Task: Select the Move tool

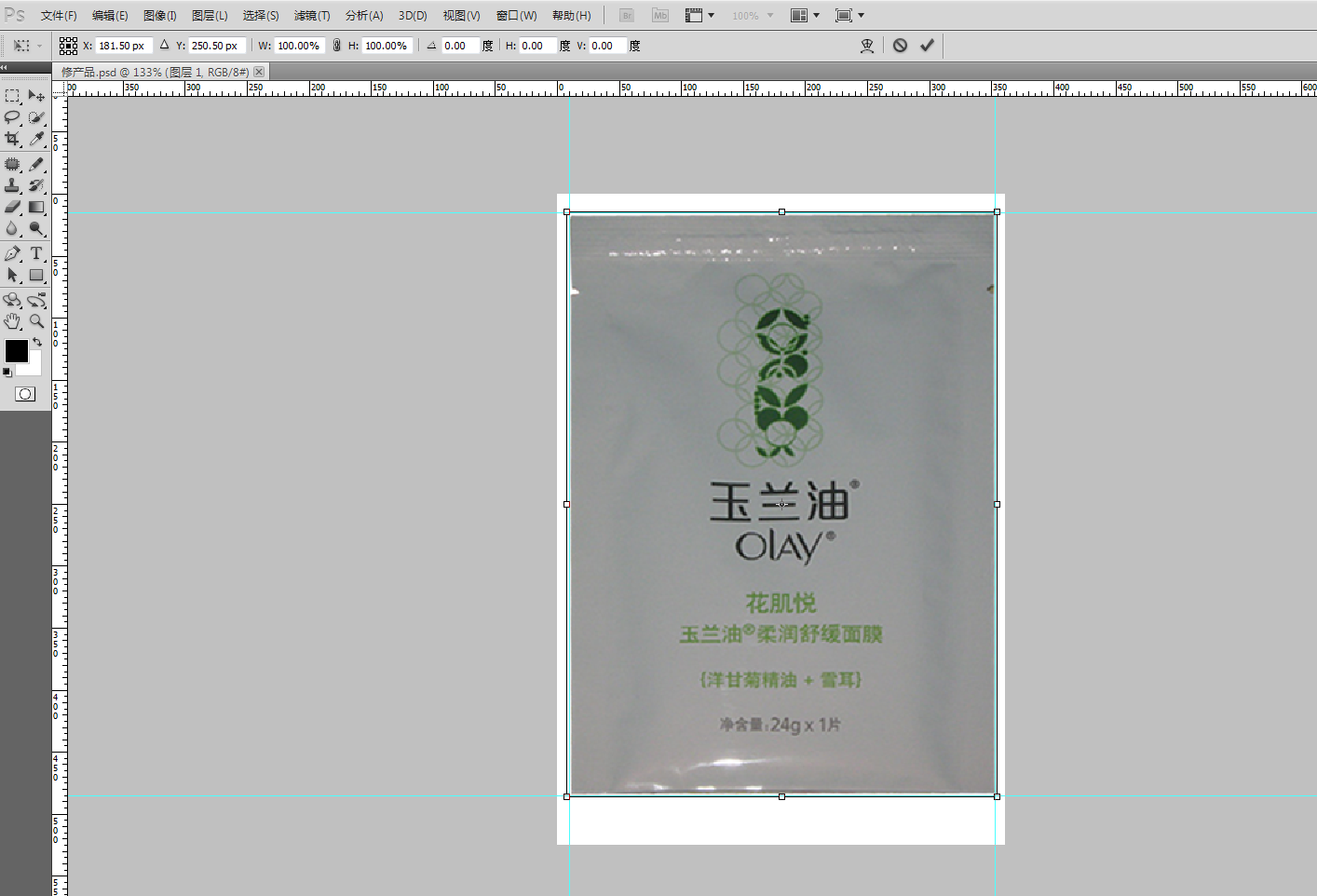Action: tap(36, 96)
